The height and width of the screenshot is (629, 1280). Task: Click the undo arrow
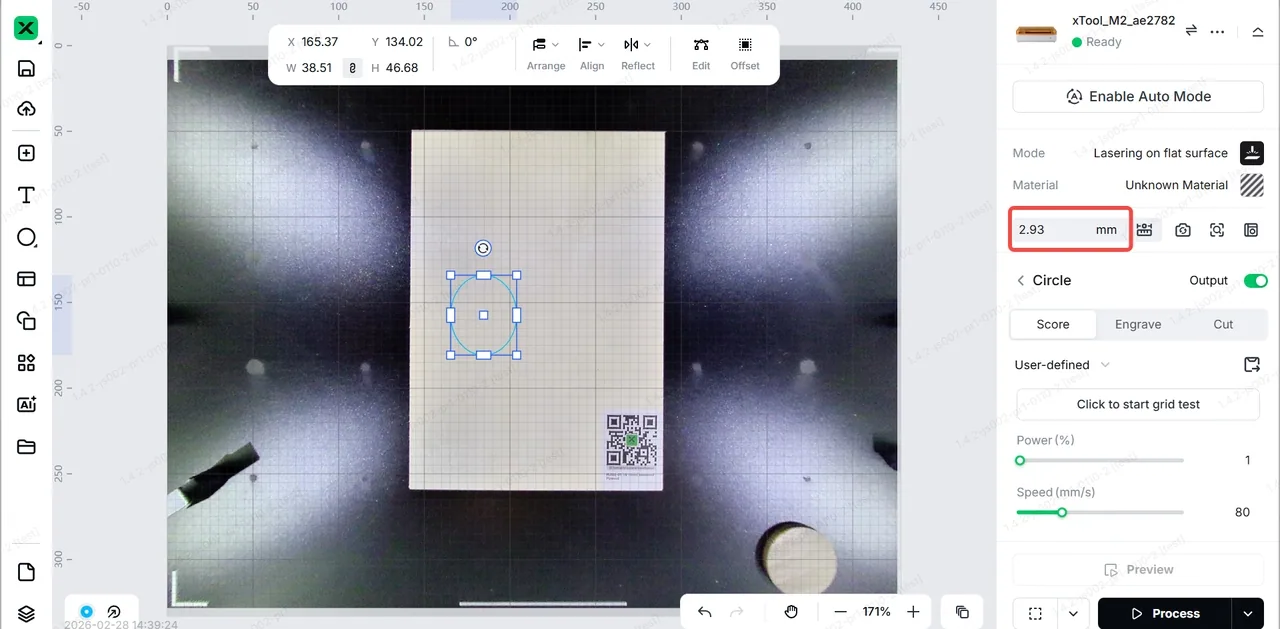point(705,612)
